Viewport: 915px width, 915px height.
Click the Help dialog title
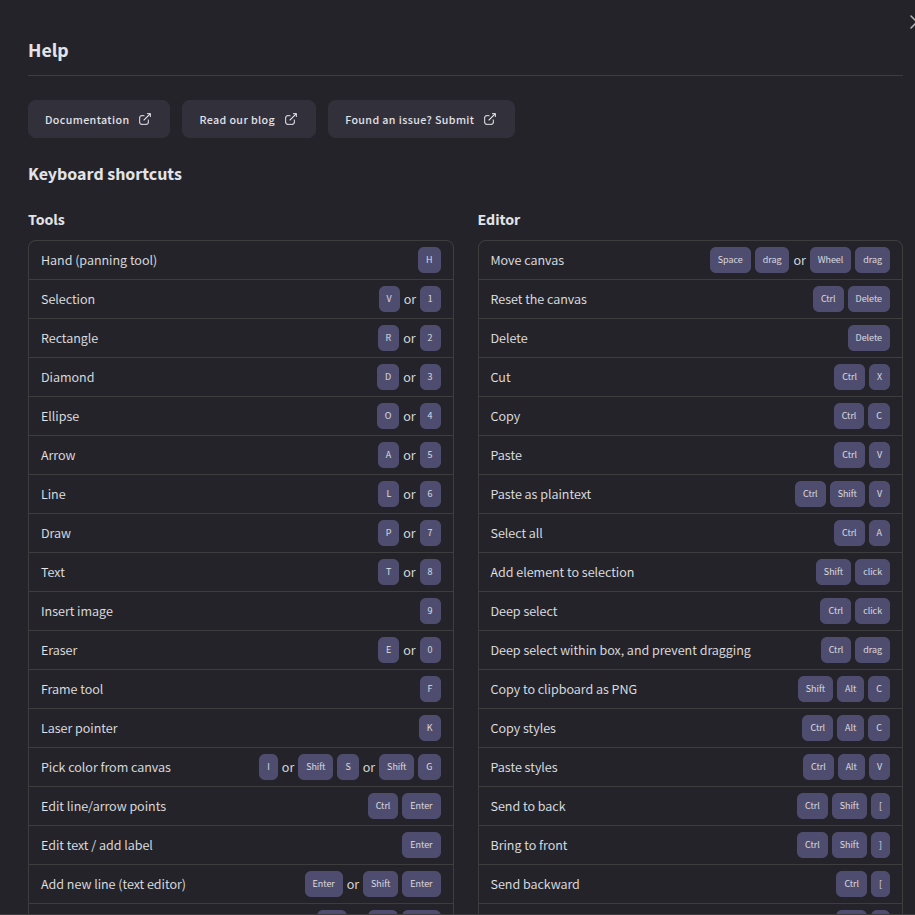point(48,51)
